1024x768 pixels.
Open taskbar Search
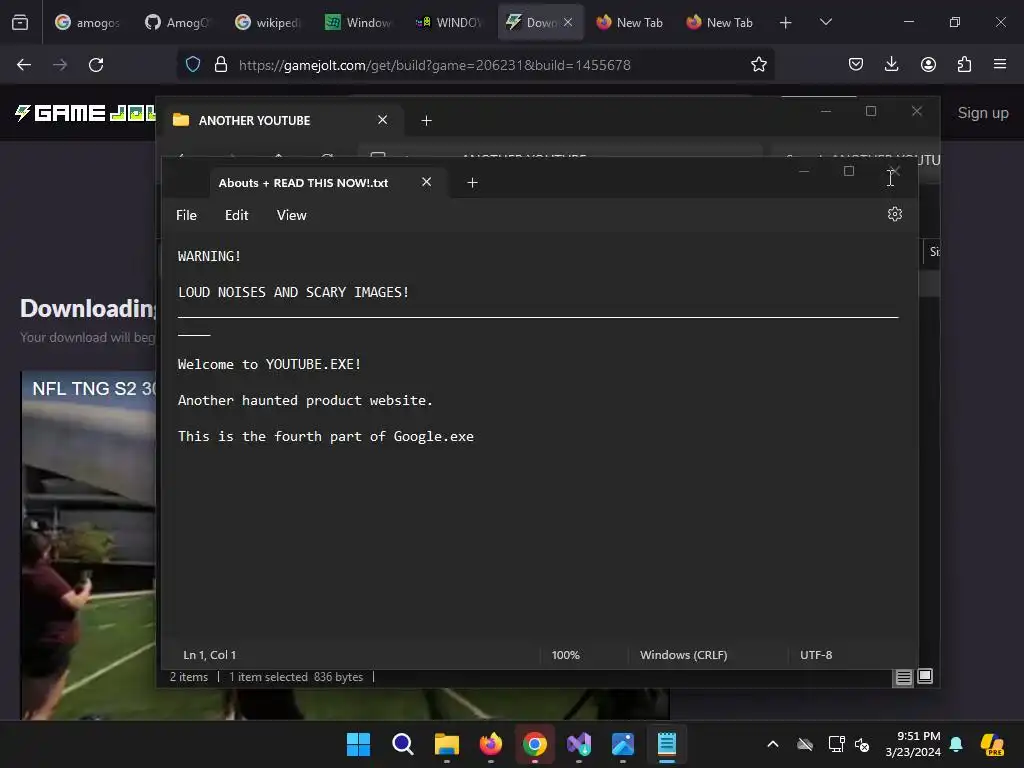(402, 744)
